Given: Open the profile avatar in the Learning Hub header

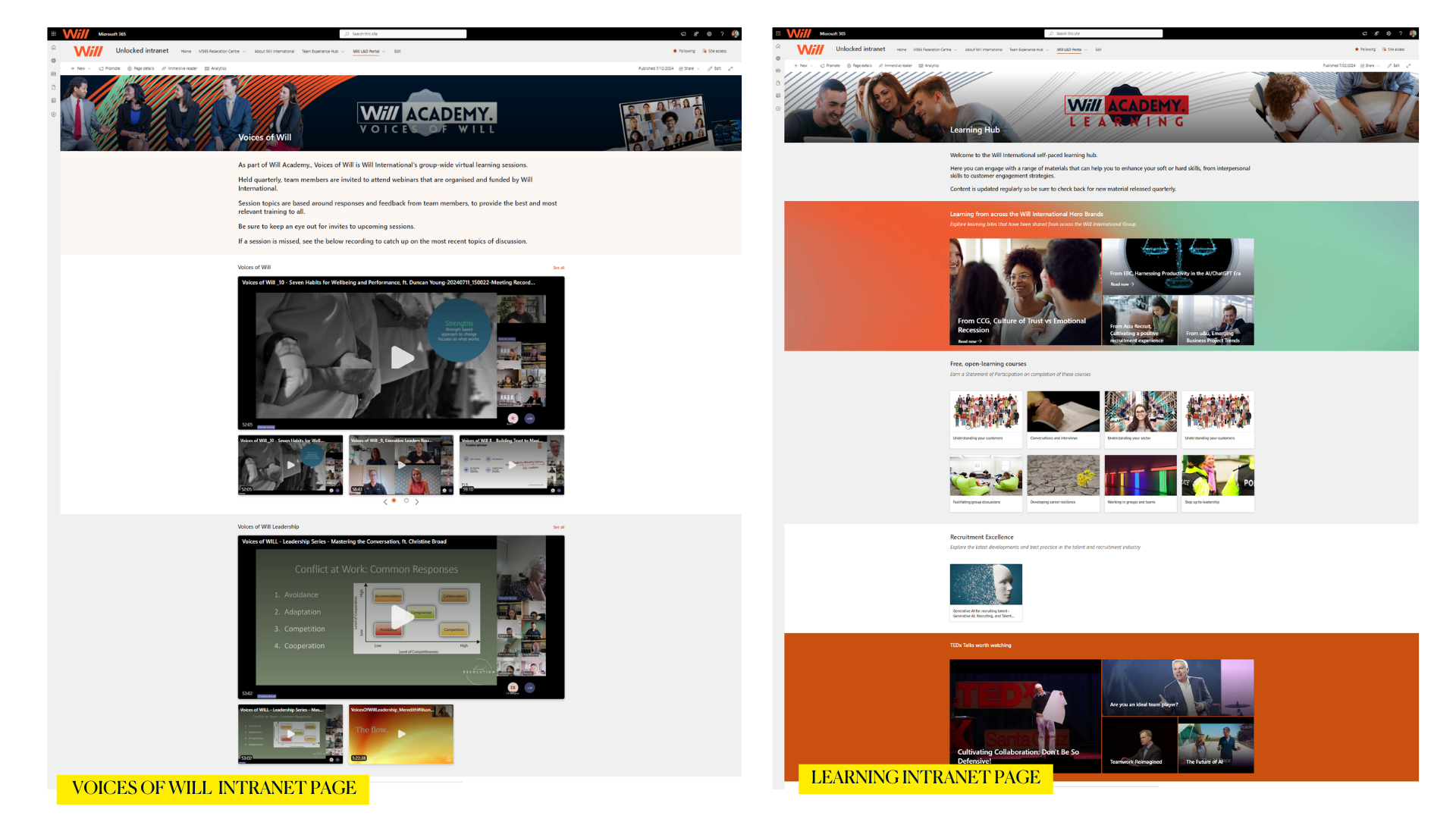Looking at the screenshot, I should 1413,33.
